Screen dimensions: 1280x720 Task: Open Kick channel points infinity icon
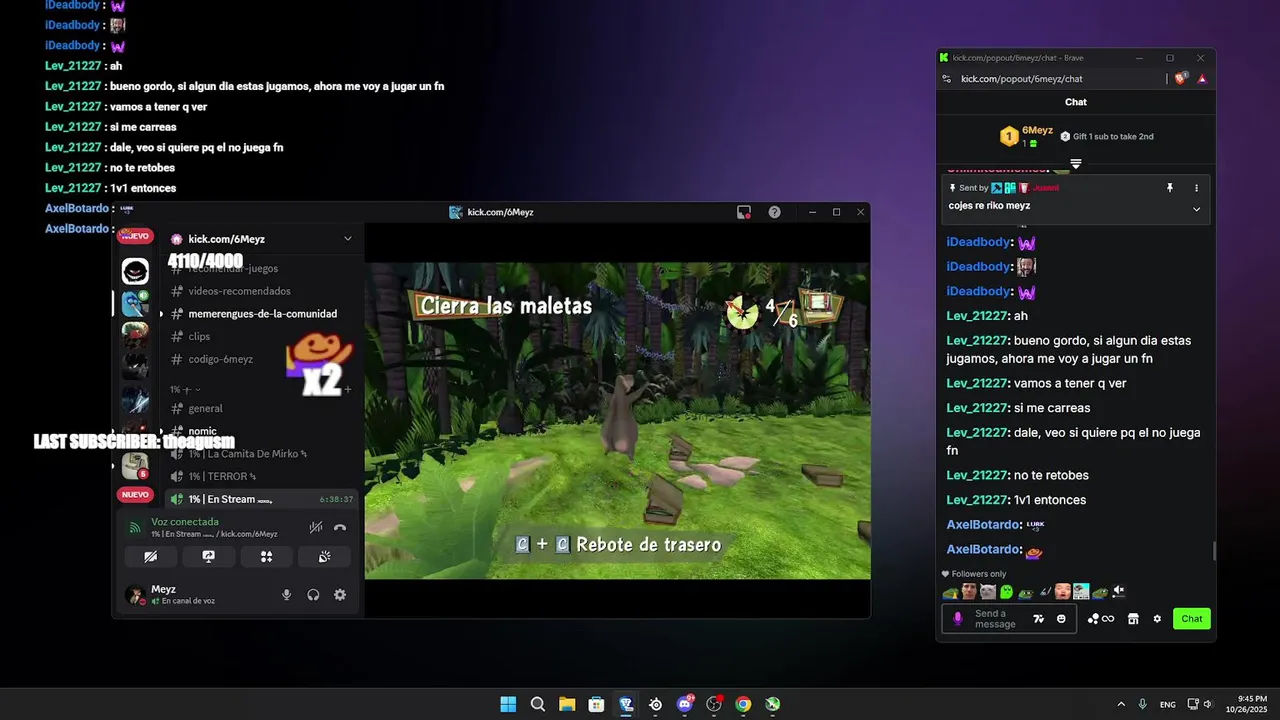pos(1101,619)
